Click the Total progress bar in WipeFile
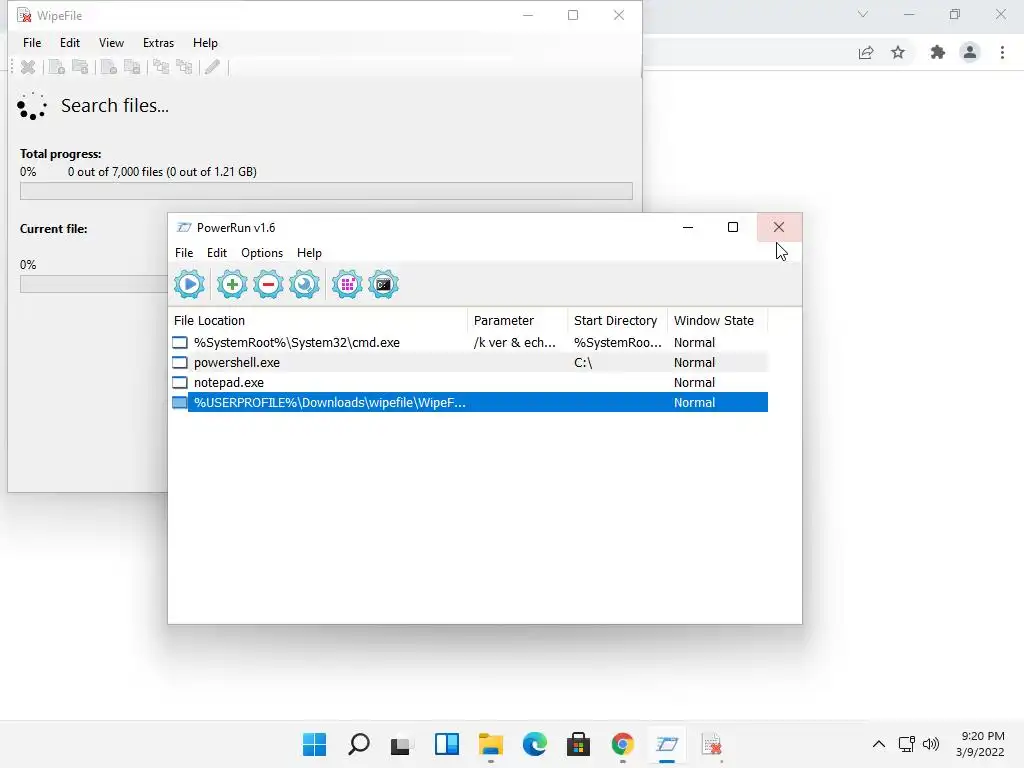 tap(326, 191)
